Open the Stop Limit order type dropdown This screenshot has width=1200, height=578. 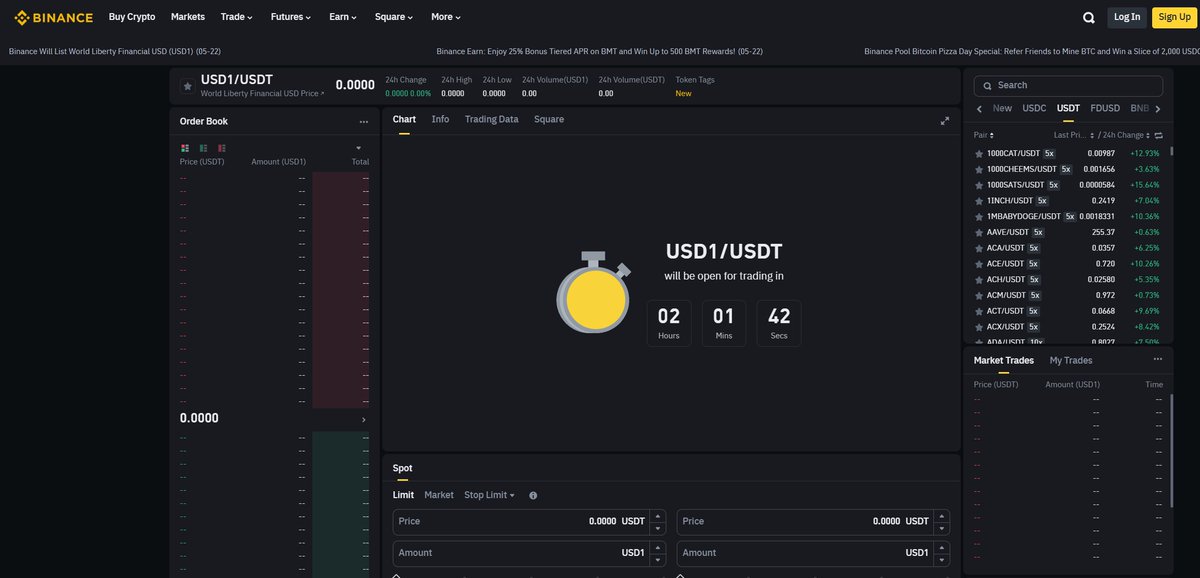490,495
